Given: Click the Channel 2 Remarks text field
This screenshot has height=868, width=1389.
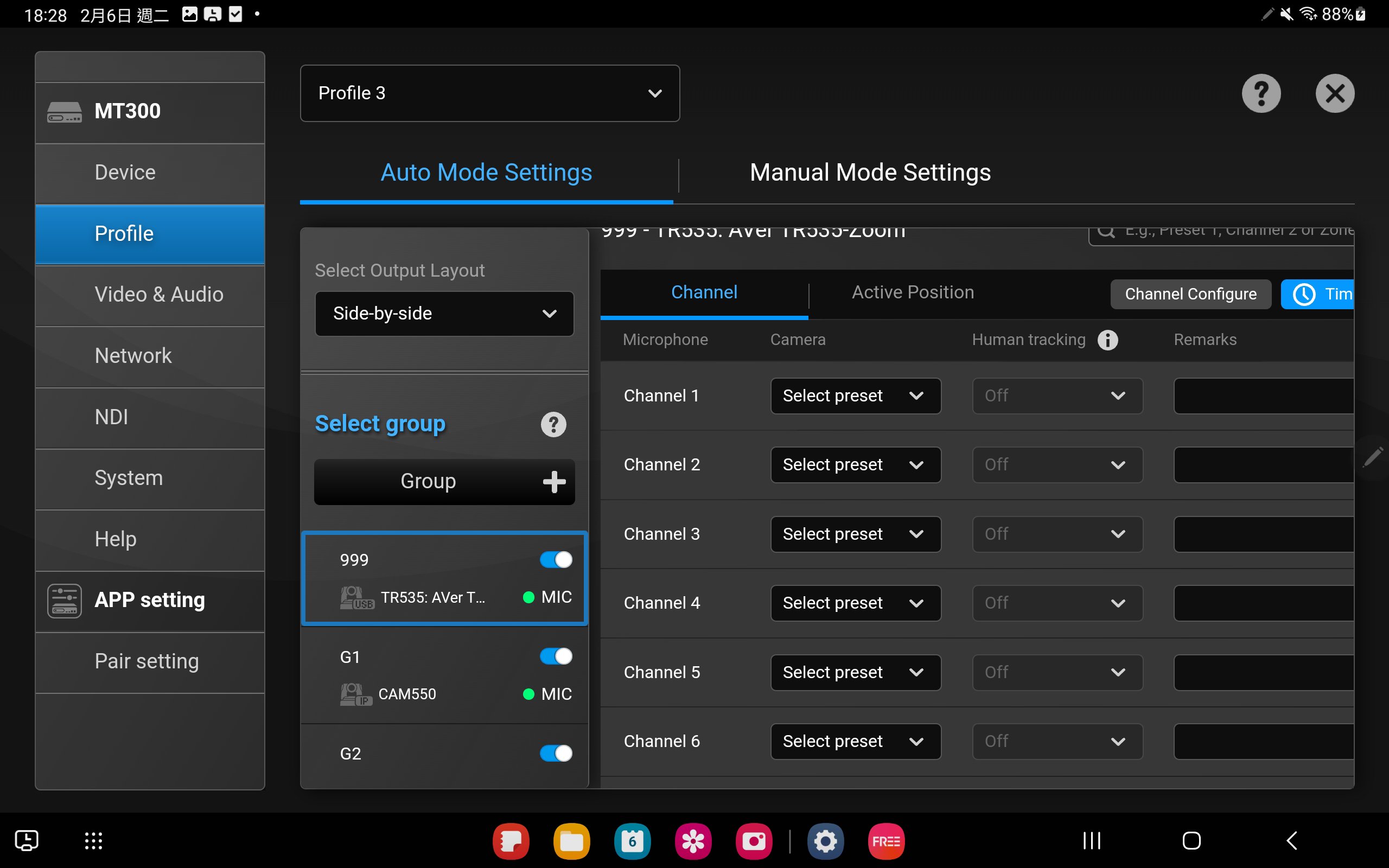Looking at the screenshot, I should 1263,464.
